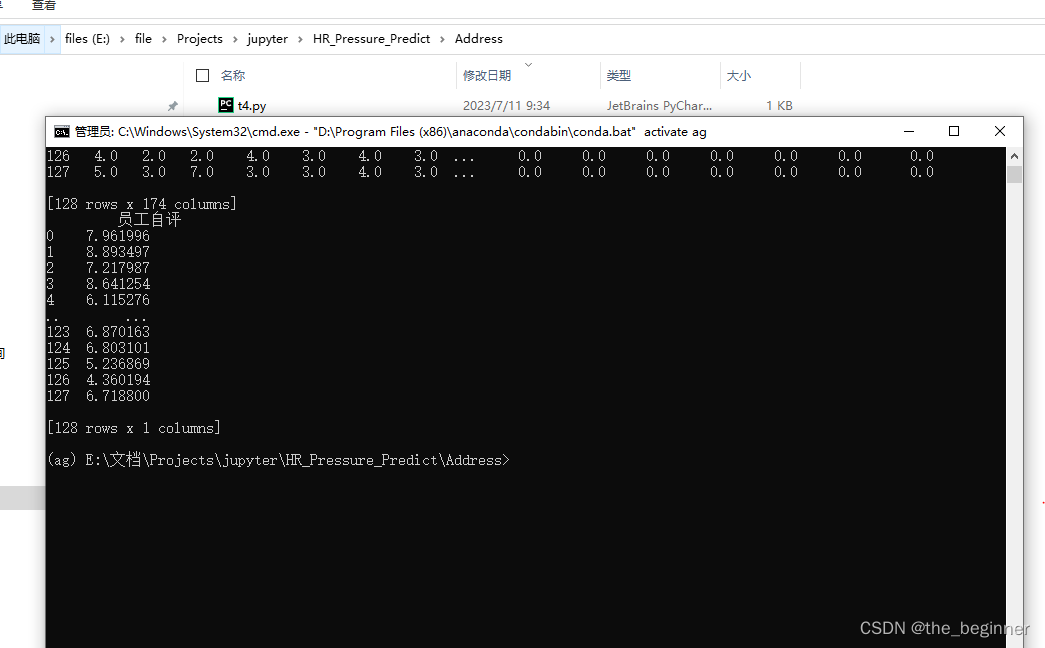Click the pin icon beside t4.py
1045x648 pixels.
coord(171,105)
